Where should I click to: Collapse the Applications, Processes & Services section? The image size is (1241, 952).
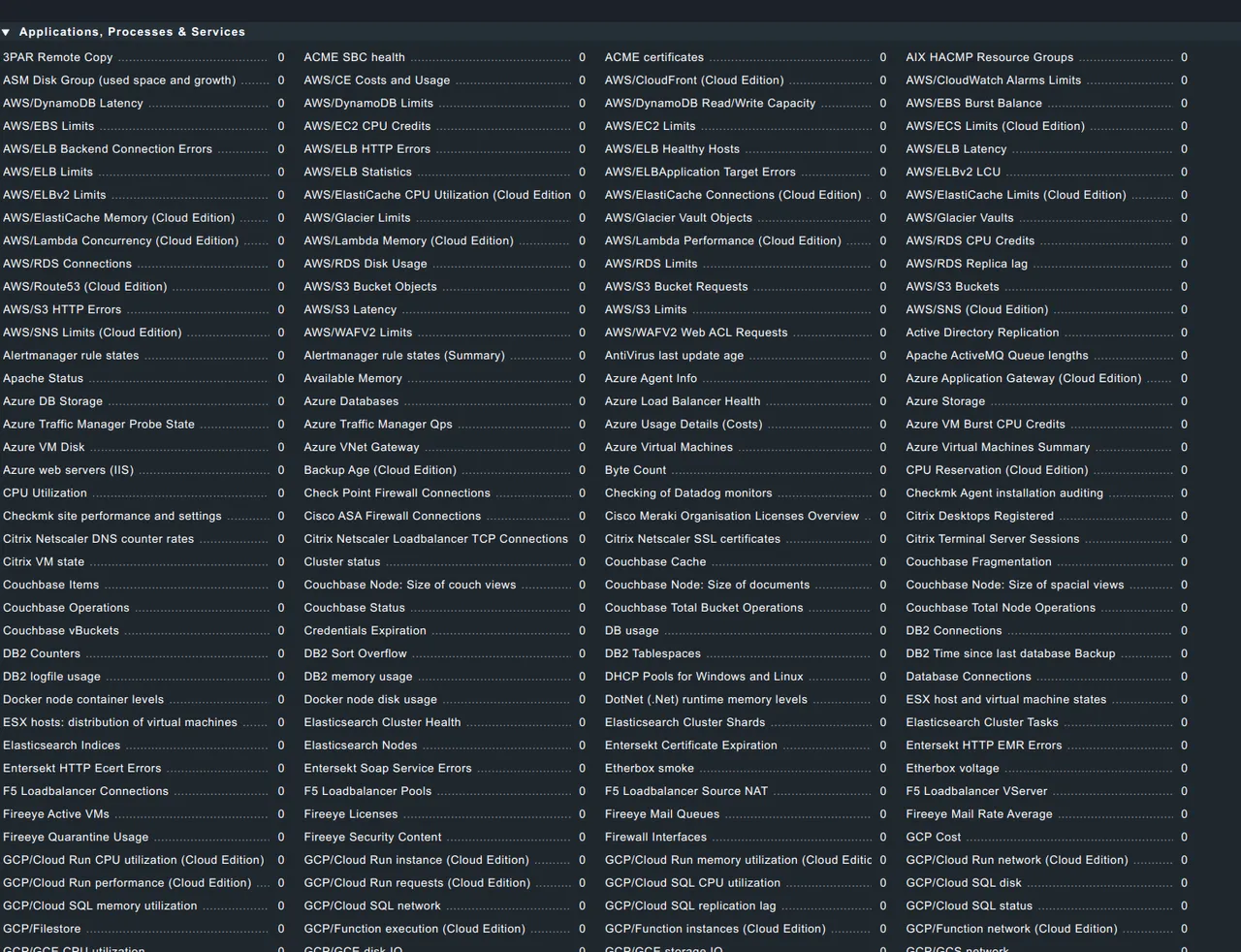point(6,32)
